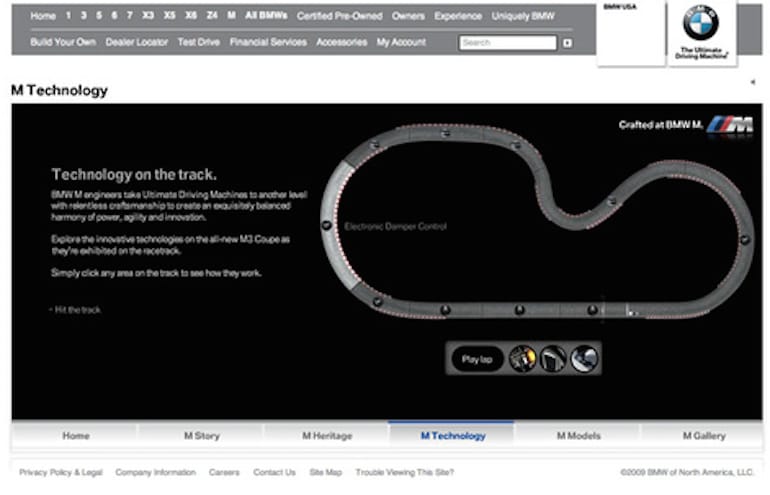
Task: Click the BMW M tricolor logo
Action: 730,125
